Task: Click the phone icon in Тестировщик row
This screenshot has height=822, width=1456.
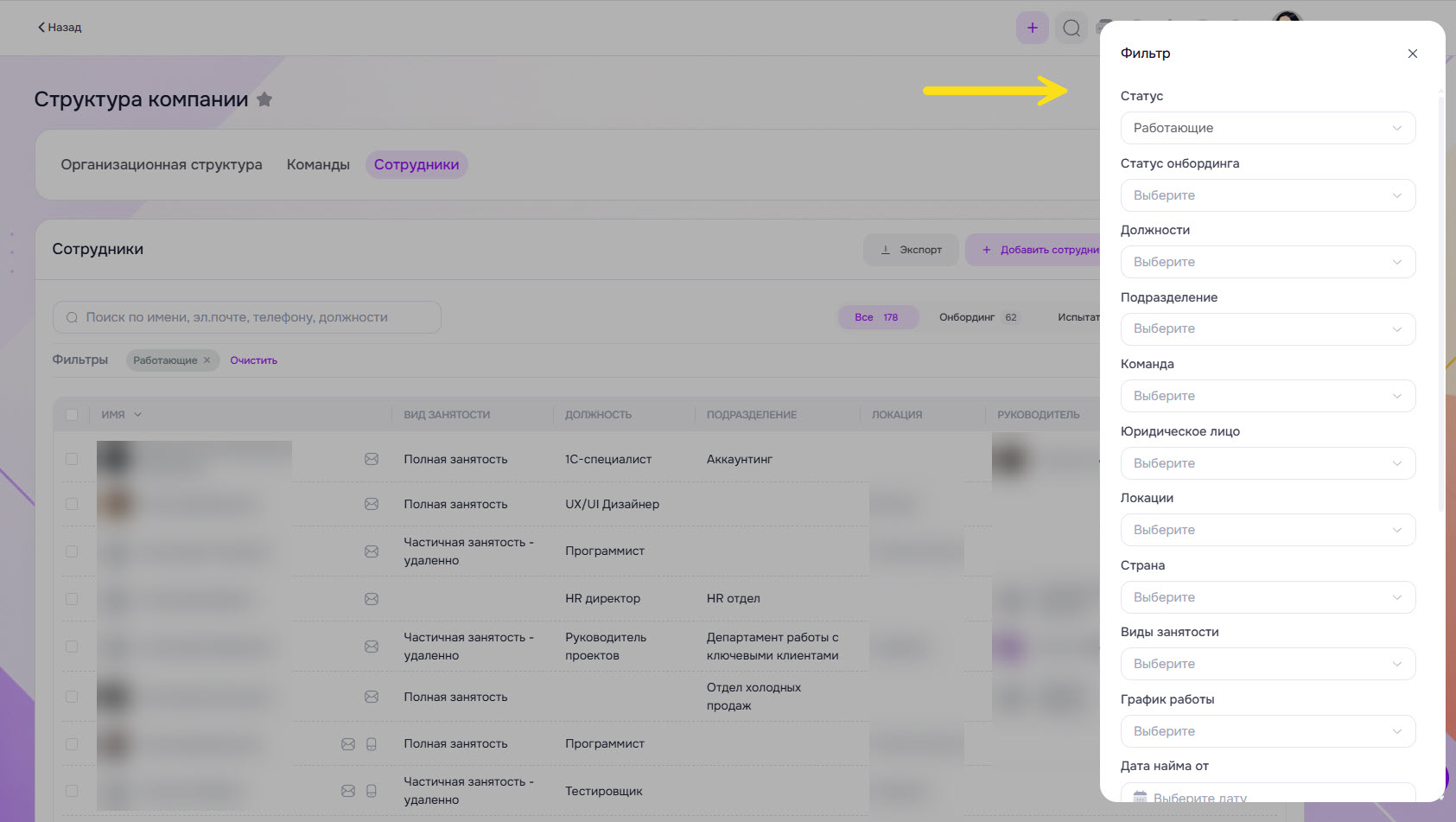Action: tap(372, 791)
